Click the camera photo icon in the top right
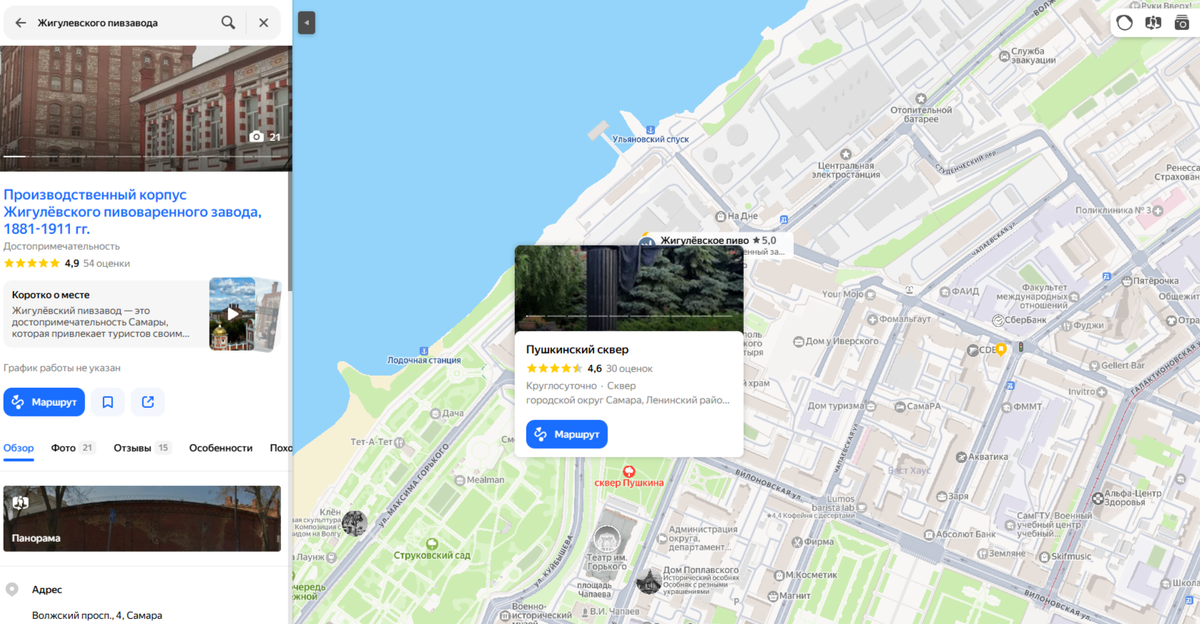This screenshot has height=624, width=1200. coord(1182,22)
